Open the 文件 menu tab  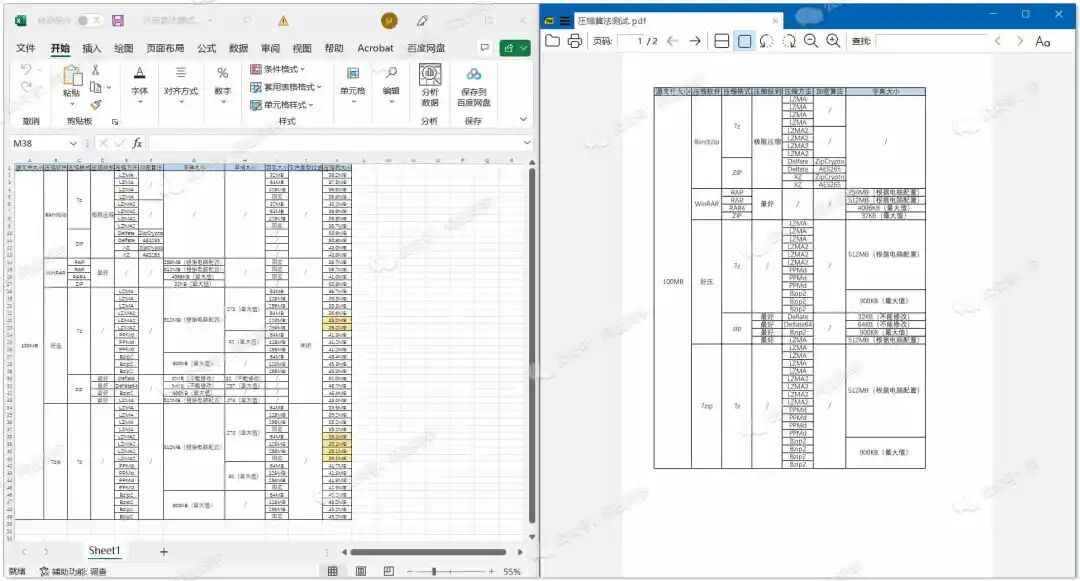pos(25,48)
